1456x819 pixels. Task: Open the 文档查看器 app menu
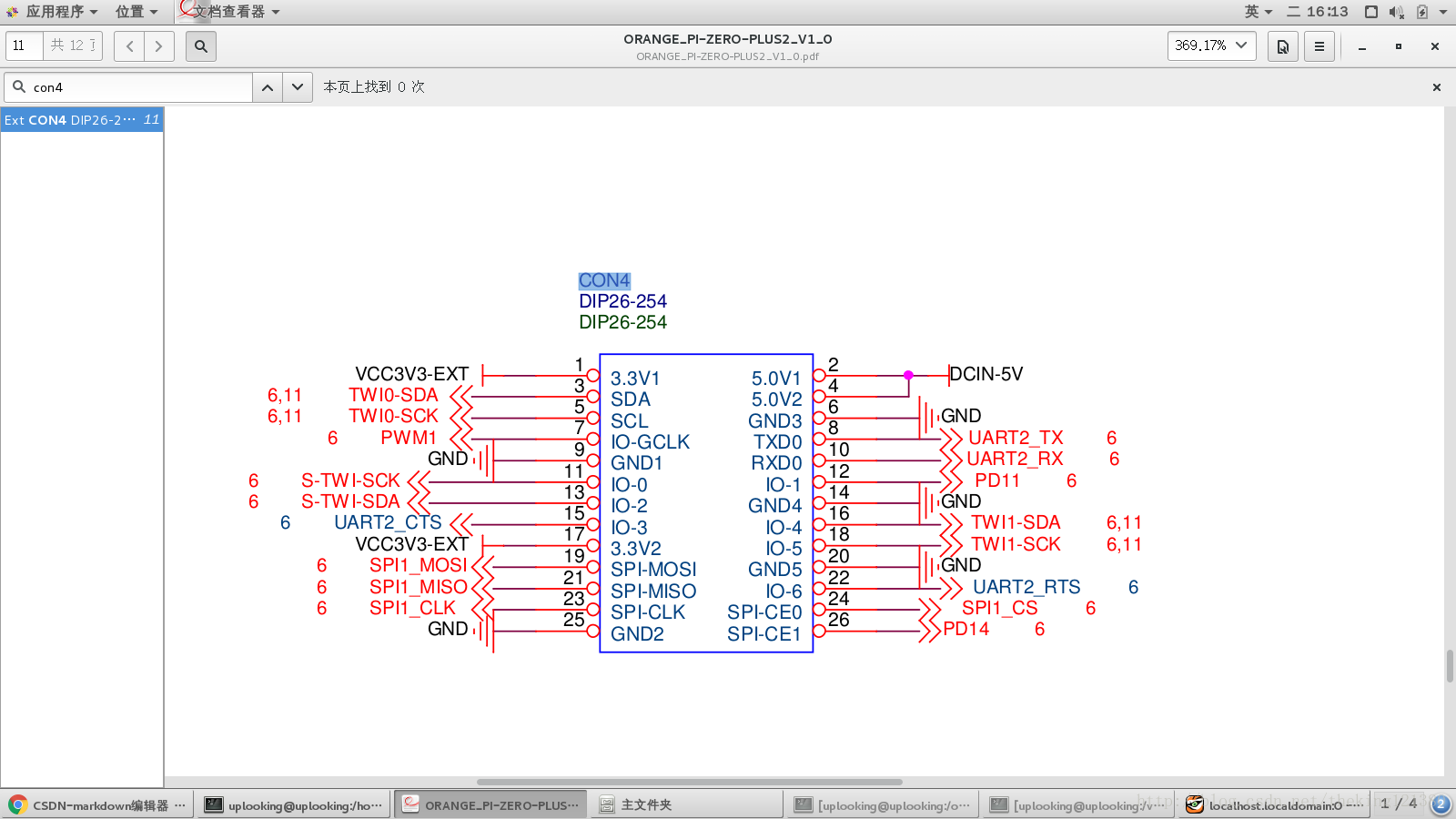click(x=230, y=12)
